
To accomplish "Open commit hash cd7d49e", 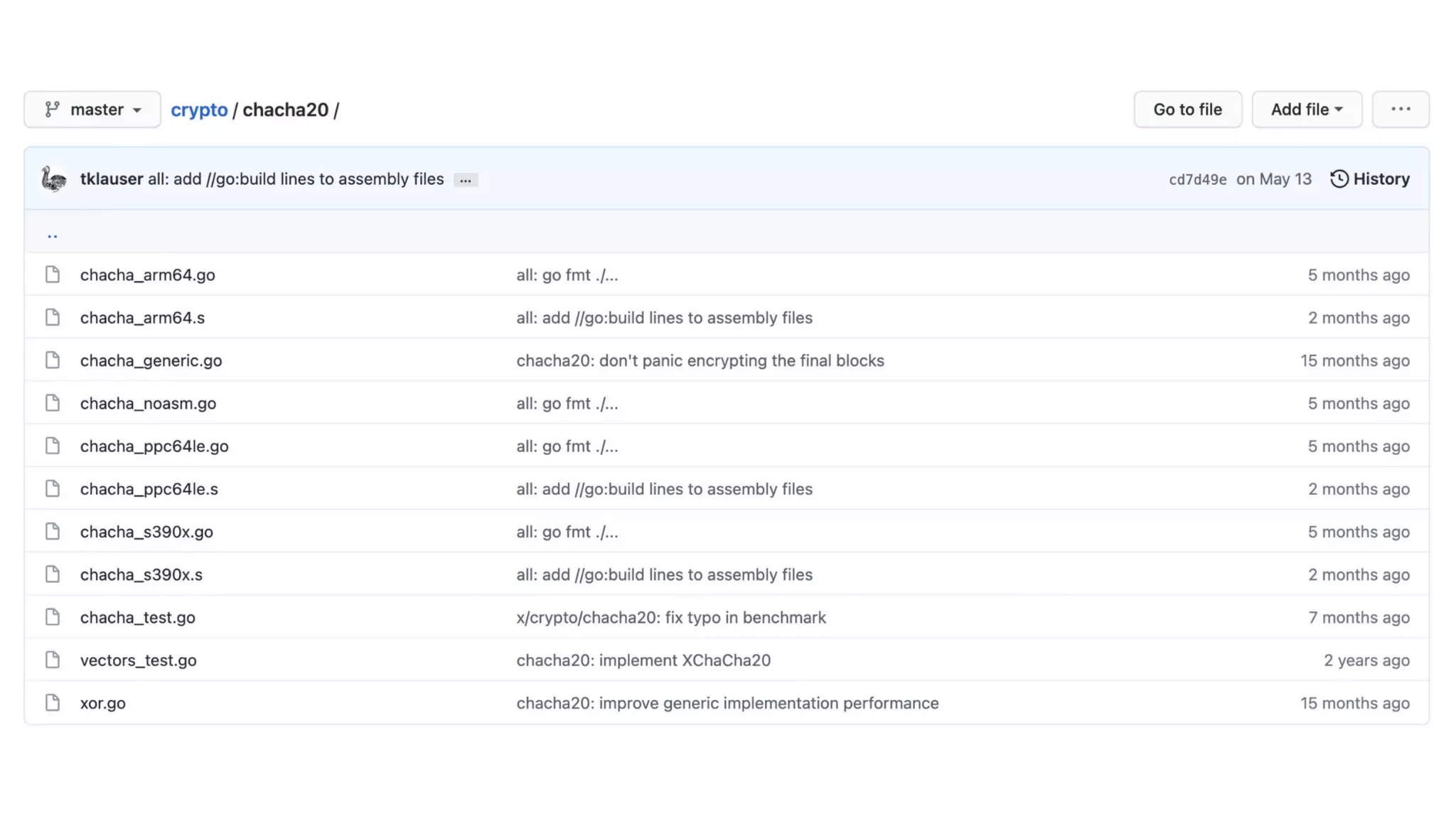I will point(1197,180).
